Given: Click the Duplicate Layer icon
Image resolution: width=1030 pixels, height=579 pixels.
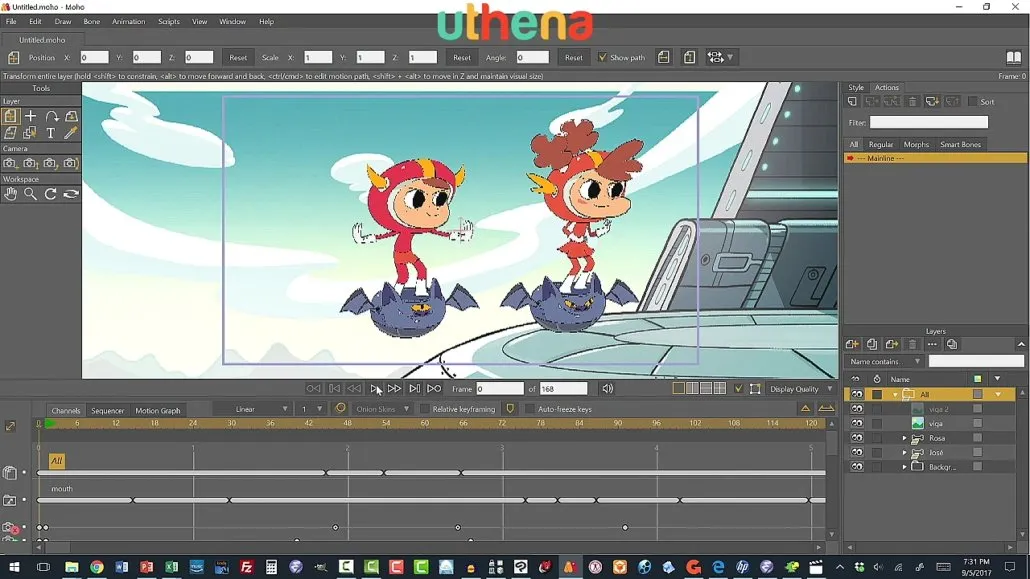Looking at the screenshot, I should tap(872, 344).
